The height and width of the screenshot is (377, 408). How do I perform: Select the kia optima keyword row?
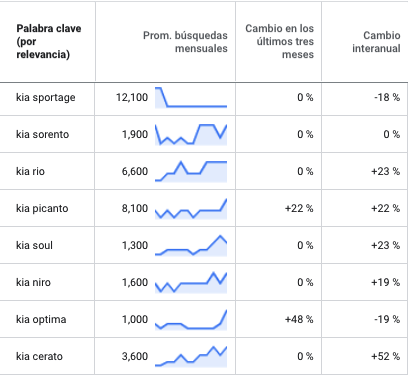[x=204, y=319]
